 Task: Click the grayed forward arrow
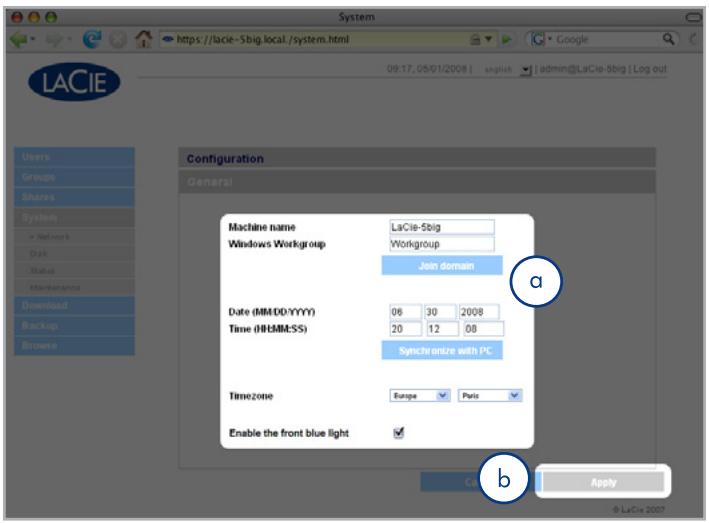(x=54, y=40)
